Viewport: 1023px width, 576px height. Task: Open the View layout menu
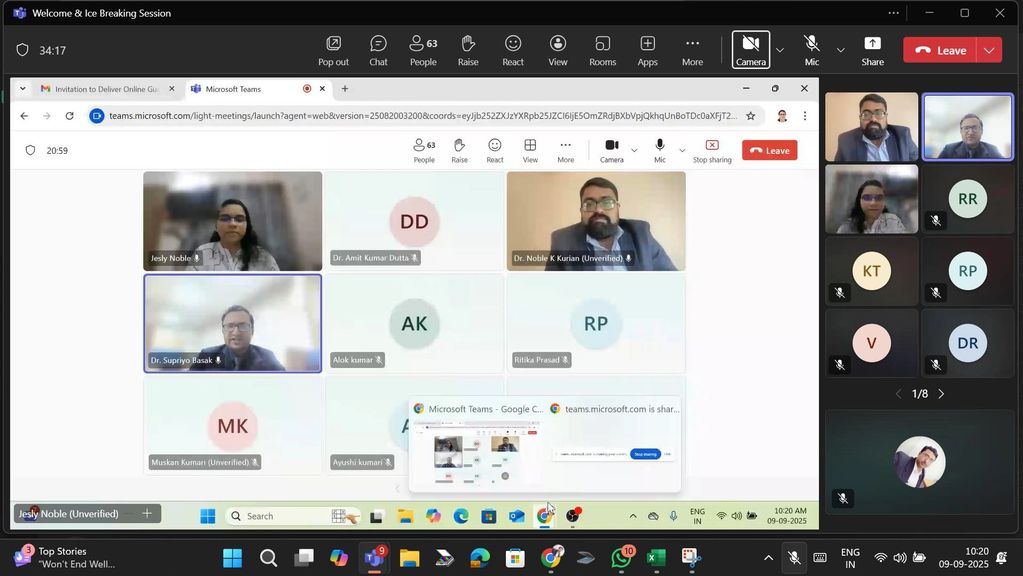[x=557, y=49]
